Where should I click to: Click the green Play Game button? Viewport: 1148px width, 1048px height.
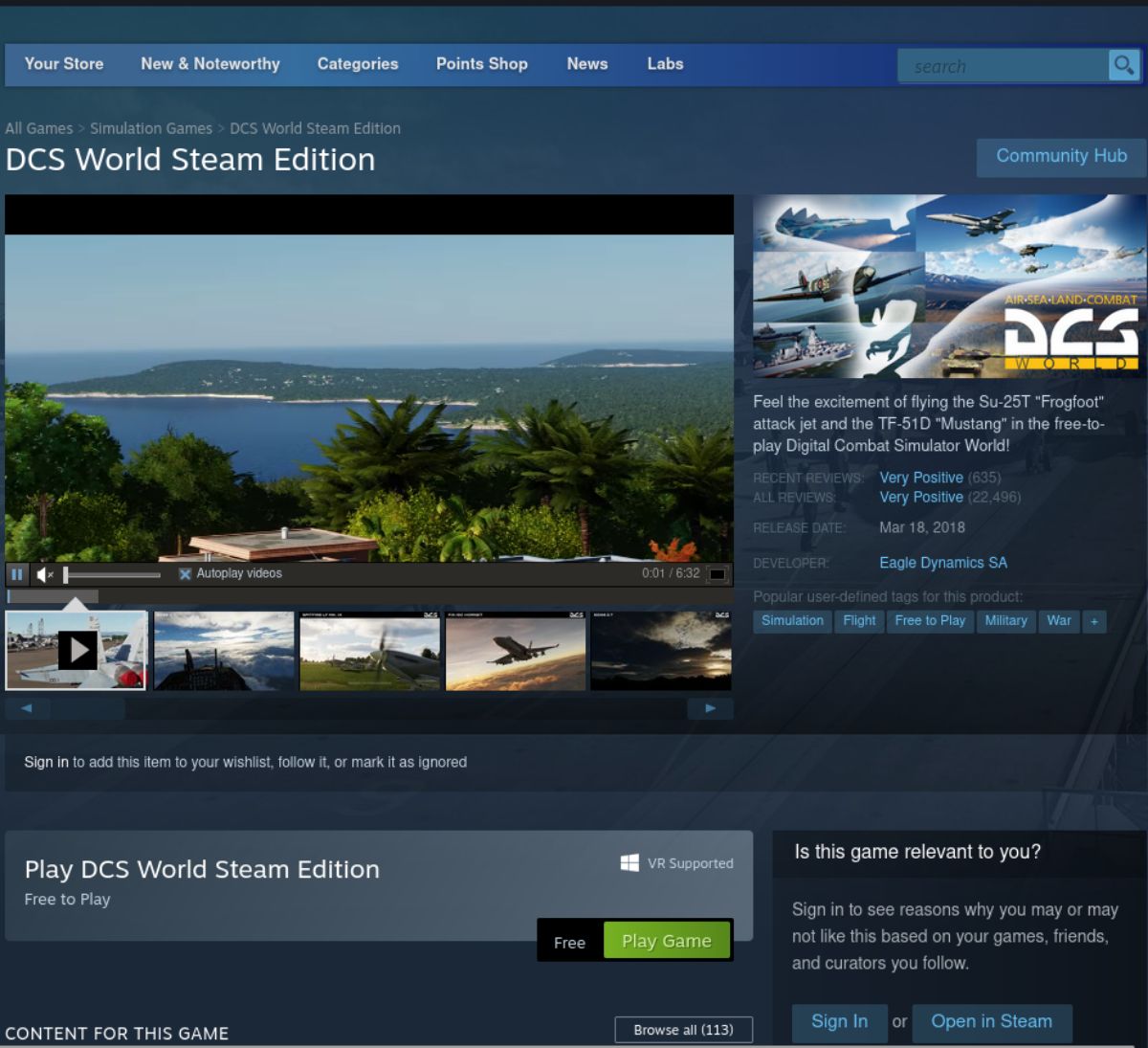pos(667,941)
